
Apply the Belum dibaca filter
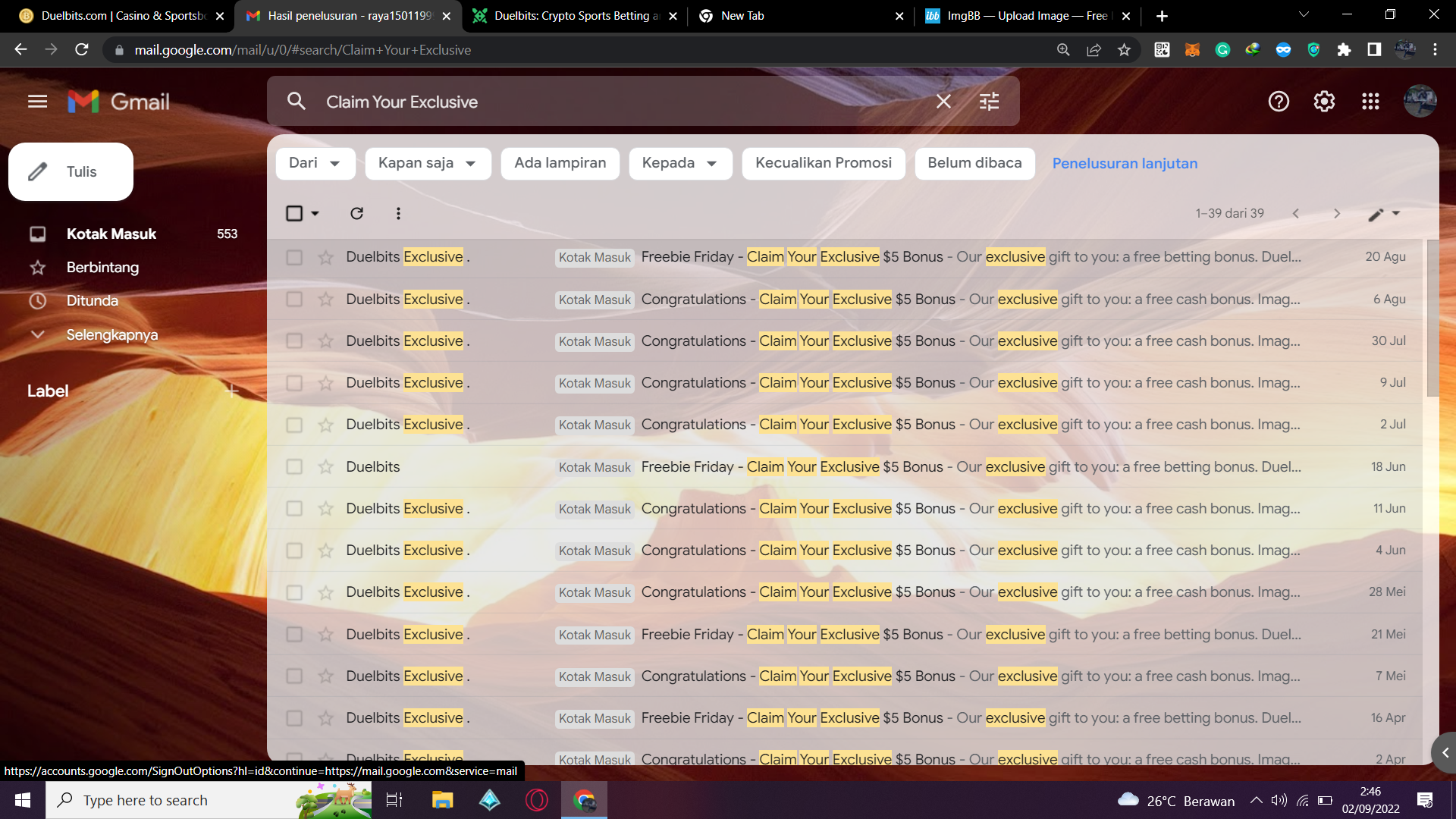coord(974,164)
